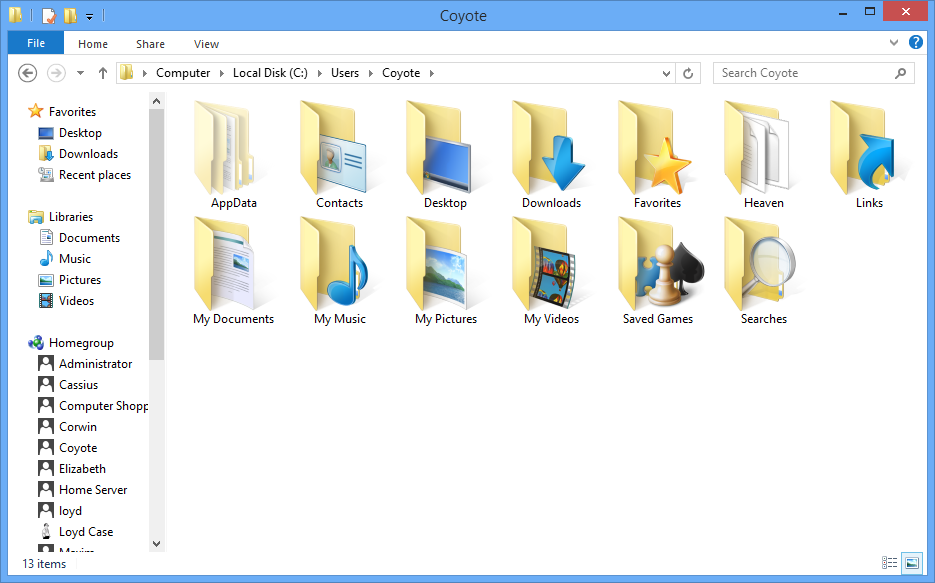The height and width of the screenshot is (583, 935).
Task: Open address bar history dropdown
Action: tap(667, 74)
